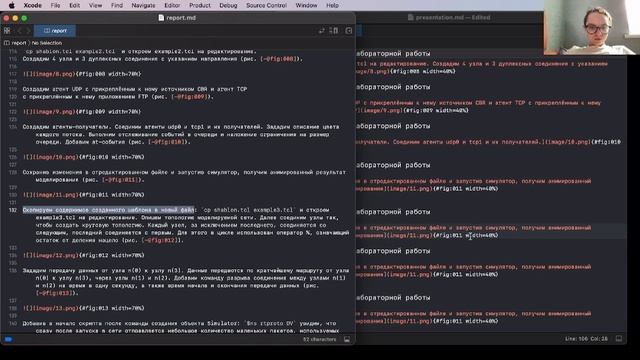Open the related items grid icon
Screen dimensions: 640x360
pos(7,31)
